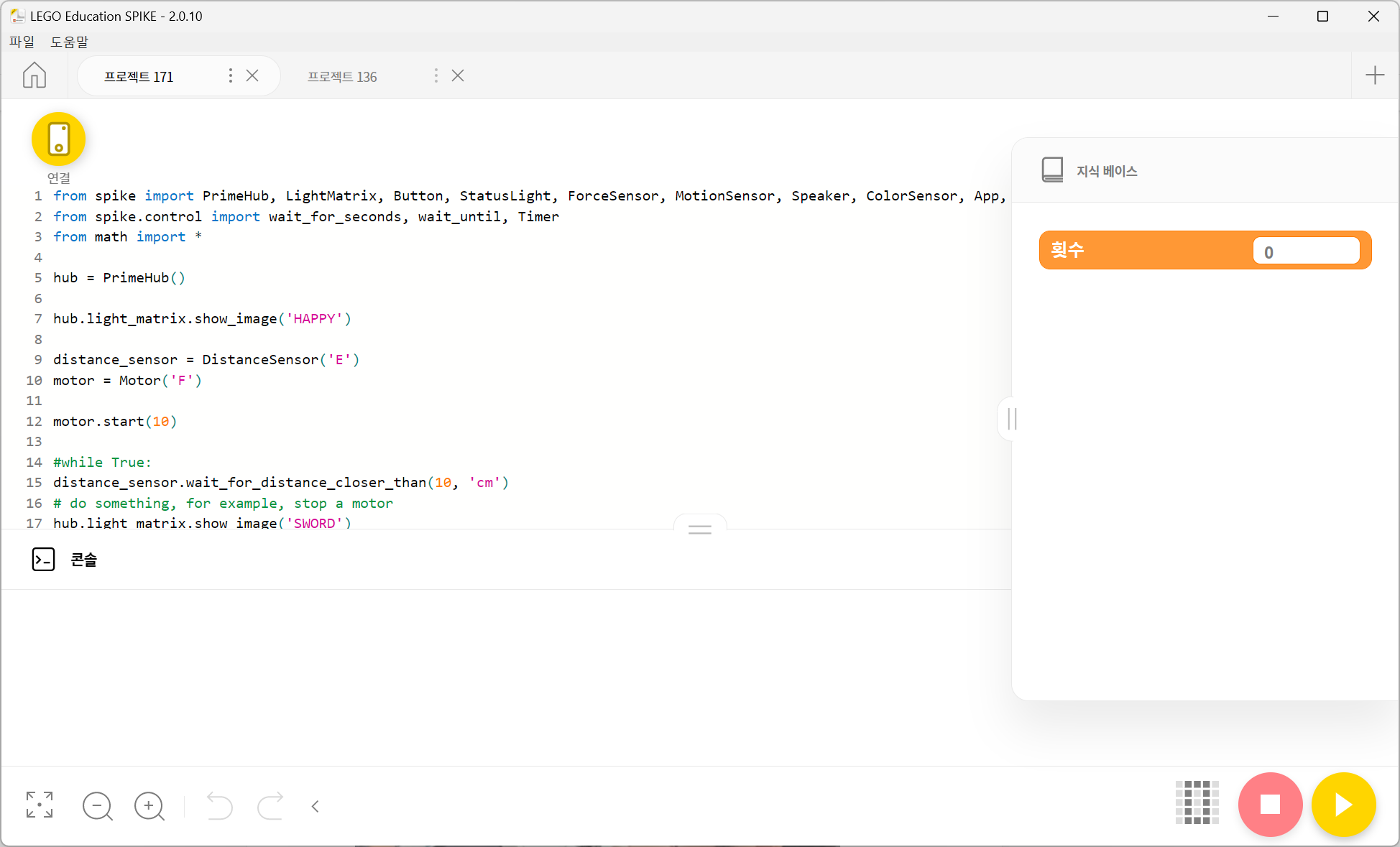Close the 프로젝트 171 tab
This screenshot has width=1400, height=847.
(252, 75)
